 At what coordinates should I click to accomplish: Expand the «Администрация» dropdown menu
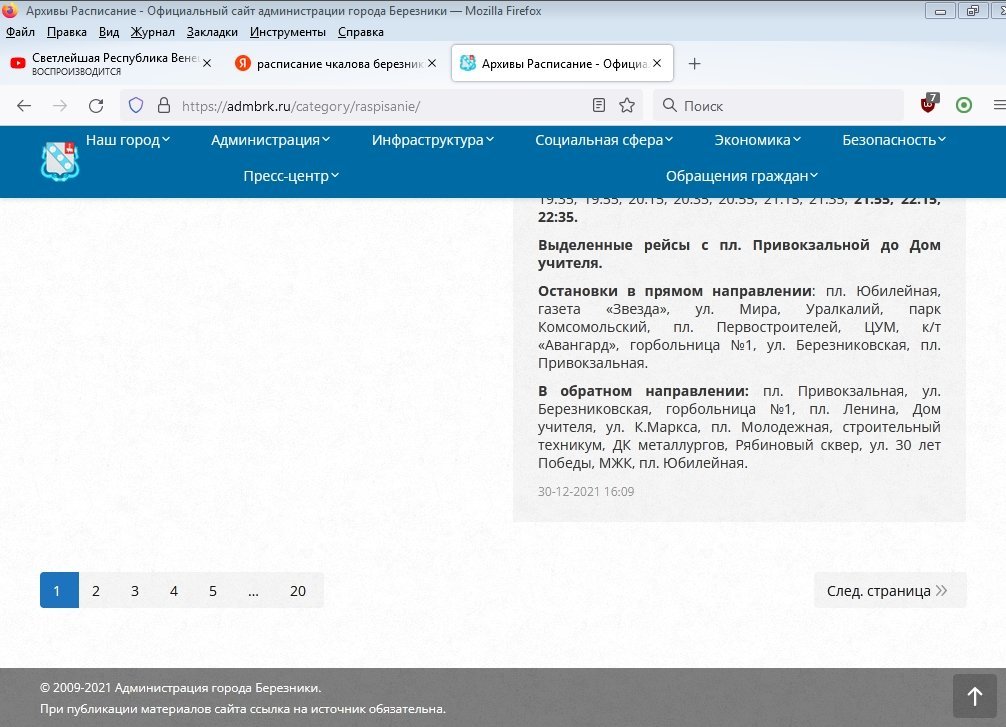[270, 140]
